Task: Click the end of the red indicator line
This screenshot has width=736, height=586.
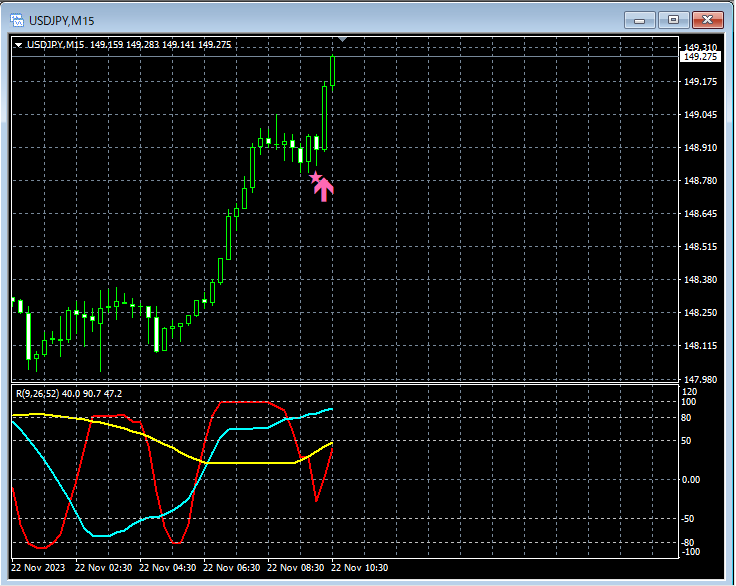Action: [332, 449]
